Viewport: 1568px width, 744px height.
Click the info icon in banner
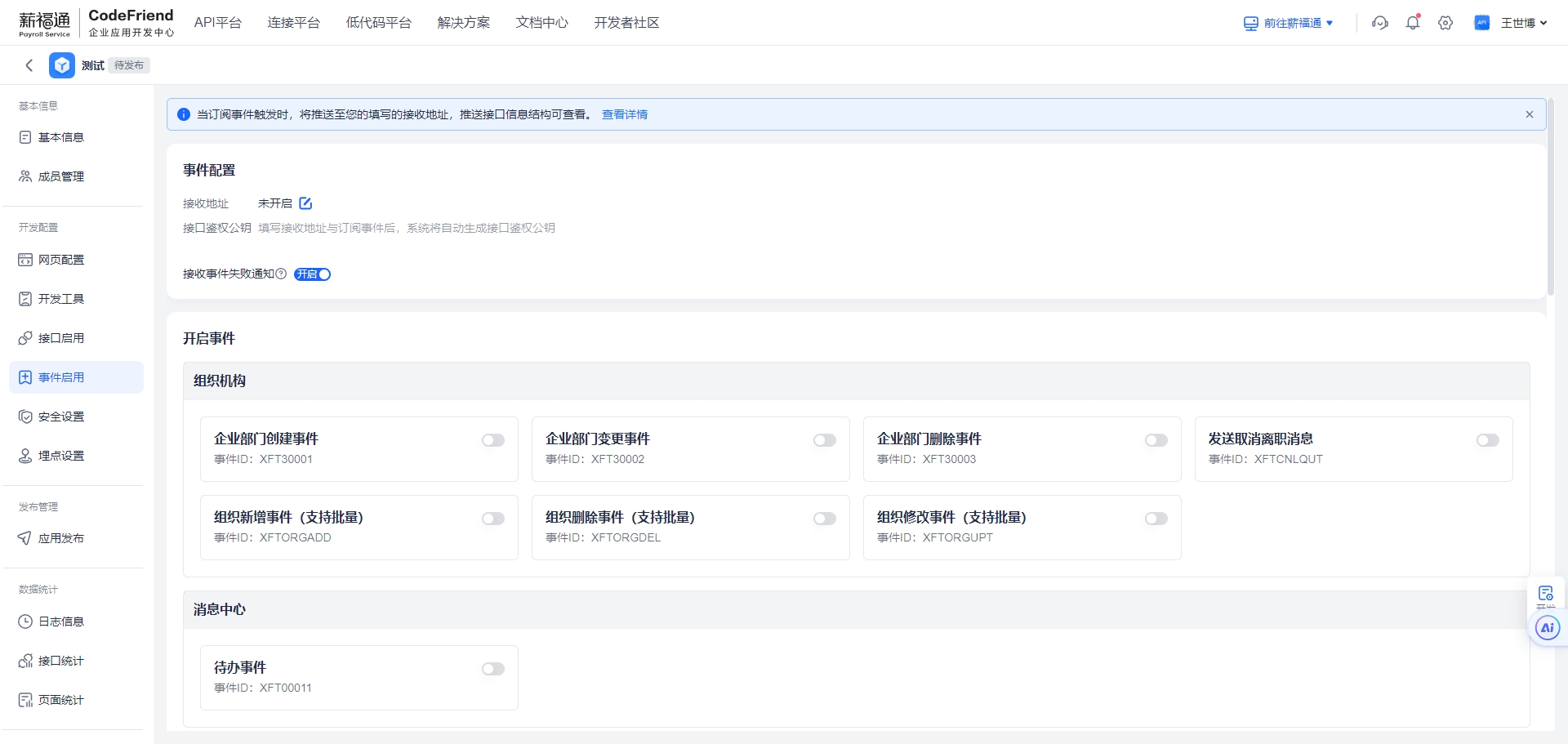pos(184,114)
